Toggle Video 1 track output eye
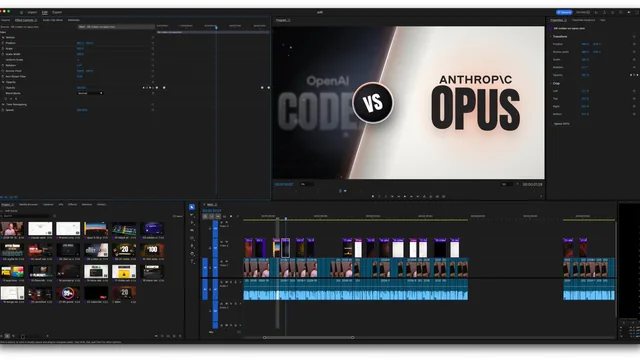The width and height of the screenshot is (640, 360). 227,262
